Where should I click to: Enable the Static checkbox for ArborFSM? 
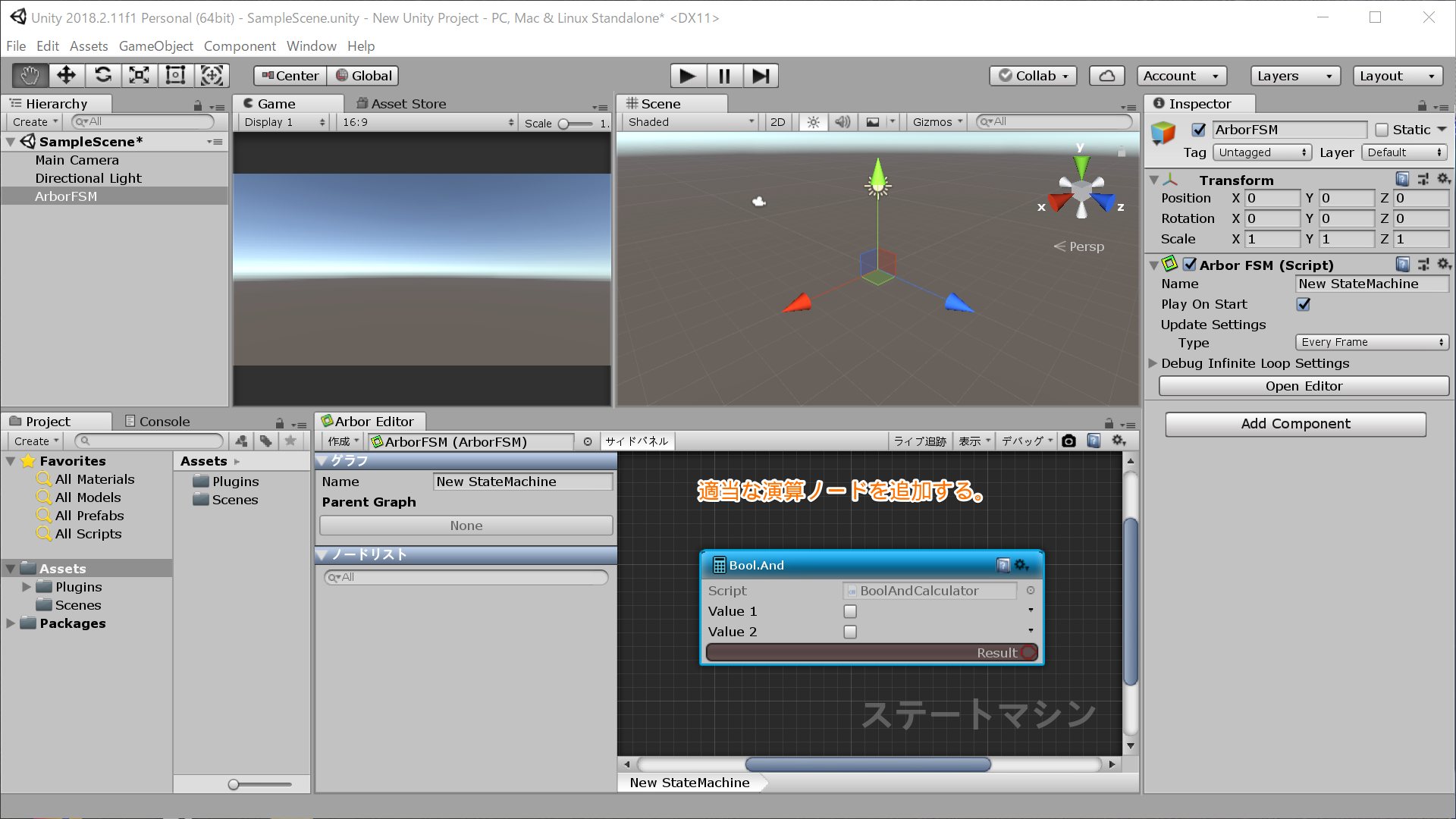pyautogui.click(x=1383, y=129)
